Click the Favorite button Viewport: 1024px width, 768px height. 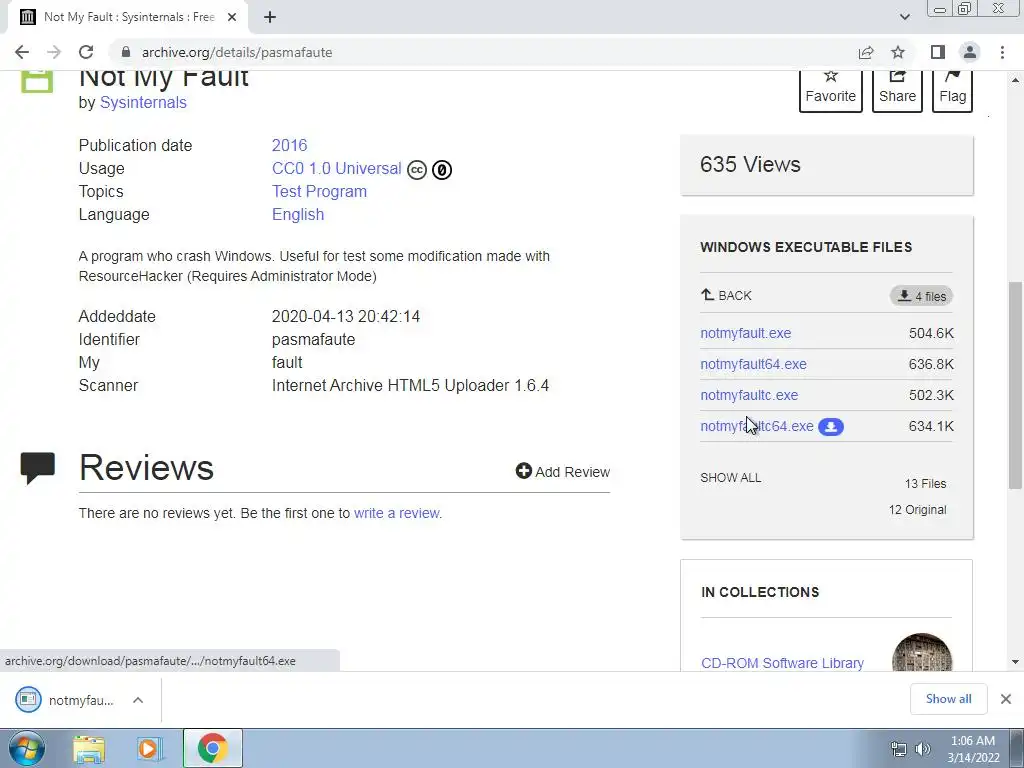tap(831, 90)
